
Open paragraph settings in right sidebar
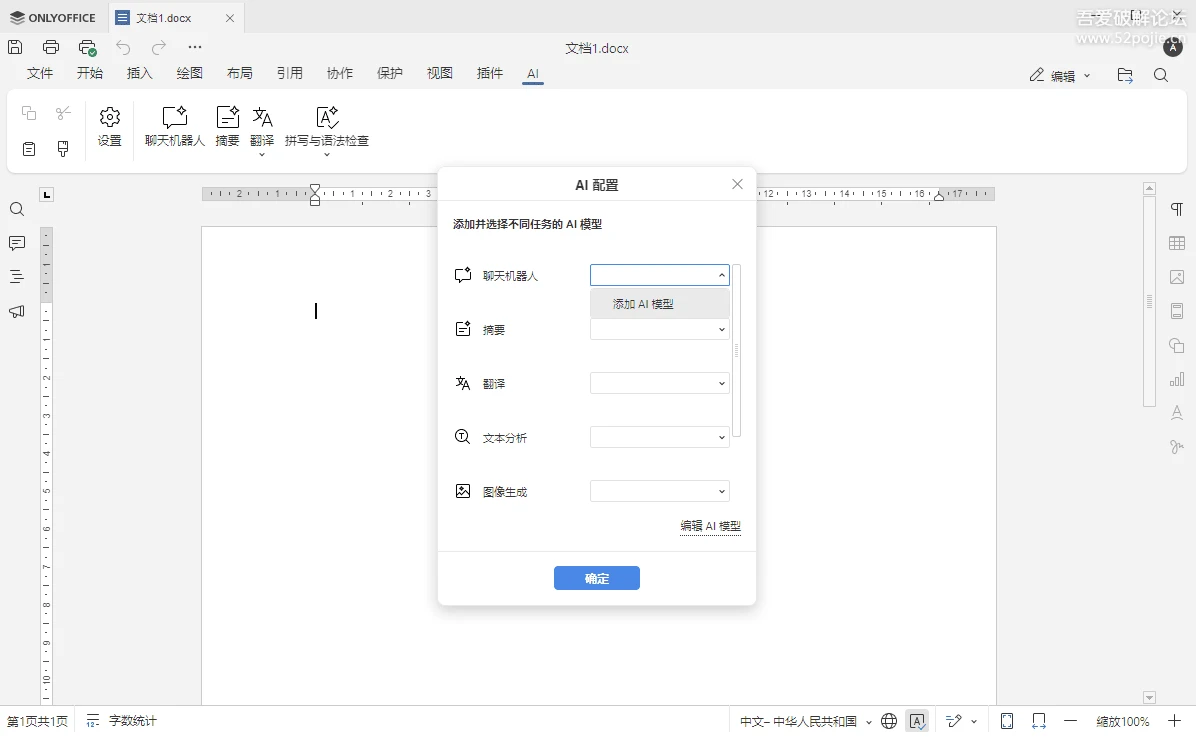[1176, 208]
